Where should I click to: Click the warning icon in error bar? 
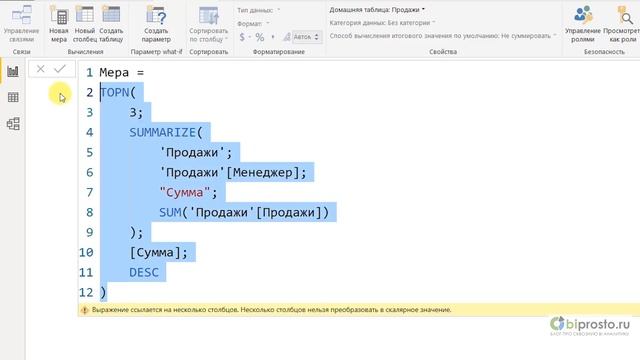coord(84,310)
